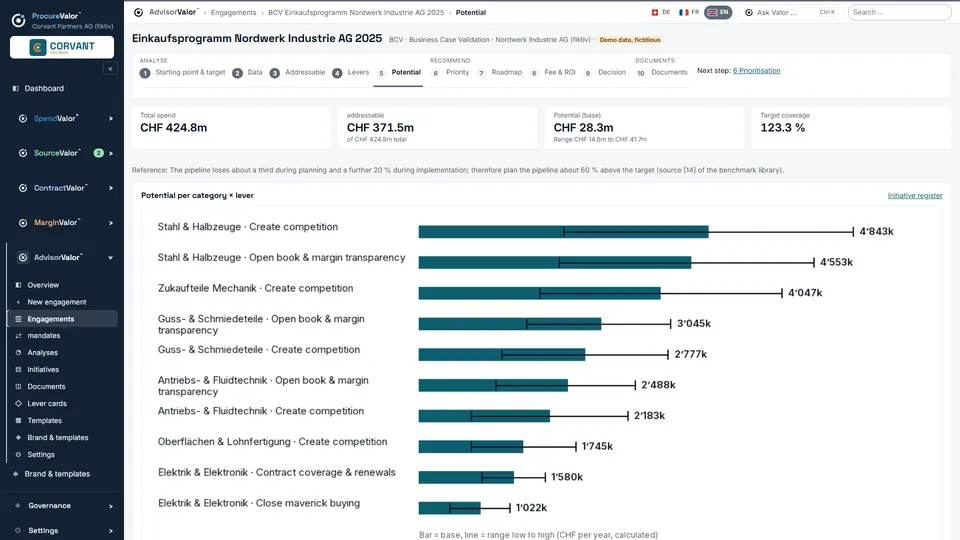This screenshot has height=540, width=960.
Task: Open step 9 Decision tab
Action: 604,73
